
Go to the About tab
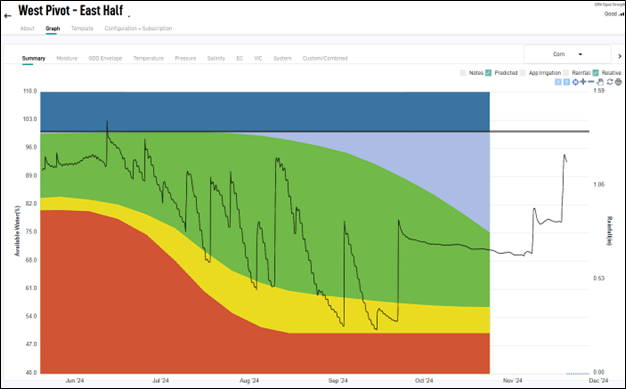point(28,28)
